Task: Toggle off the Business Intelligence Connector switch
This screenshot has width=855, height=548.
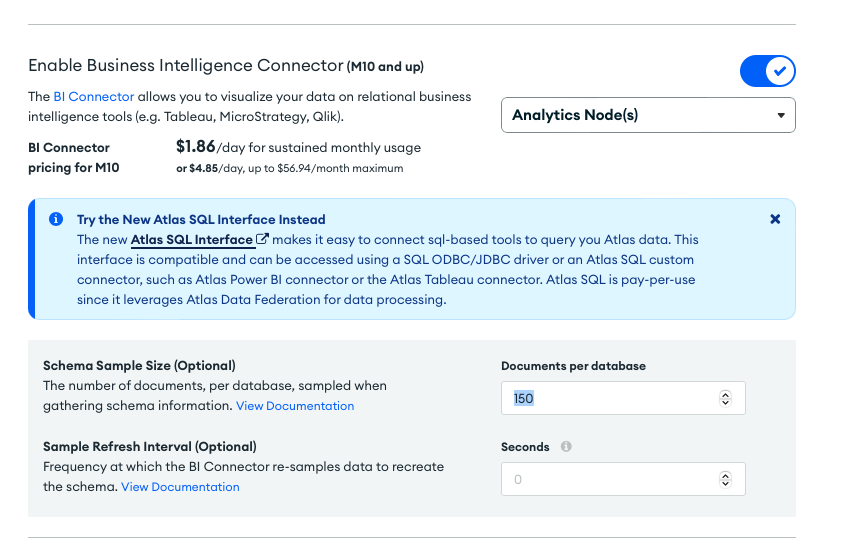Action: (x=767, y=71)
